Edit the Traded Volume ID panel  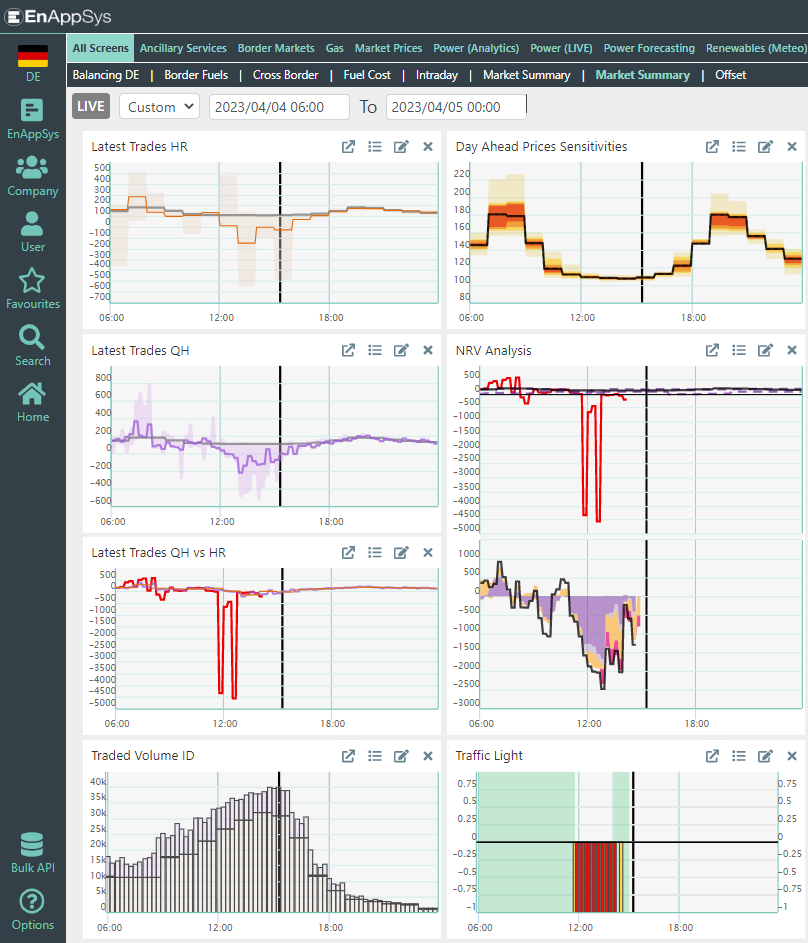pyautogui.click(x=401, y=756)
